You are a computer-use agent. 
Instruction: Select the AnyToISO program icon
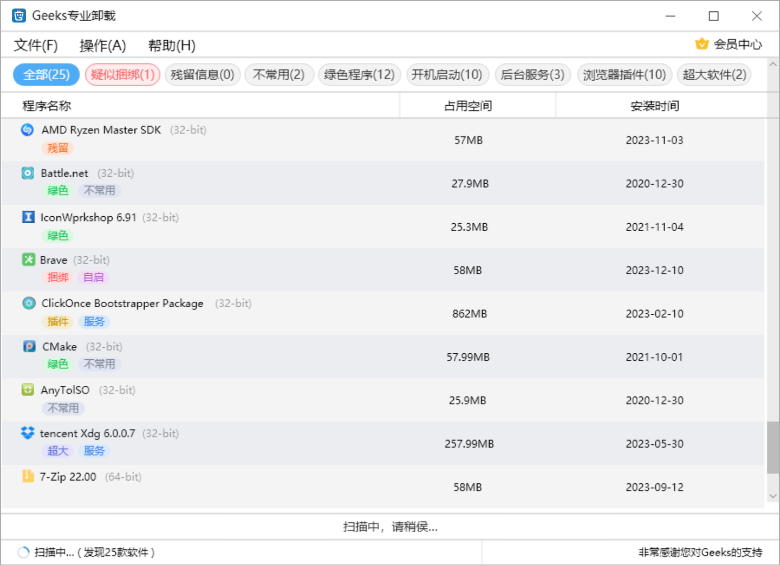(28, 390)
